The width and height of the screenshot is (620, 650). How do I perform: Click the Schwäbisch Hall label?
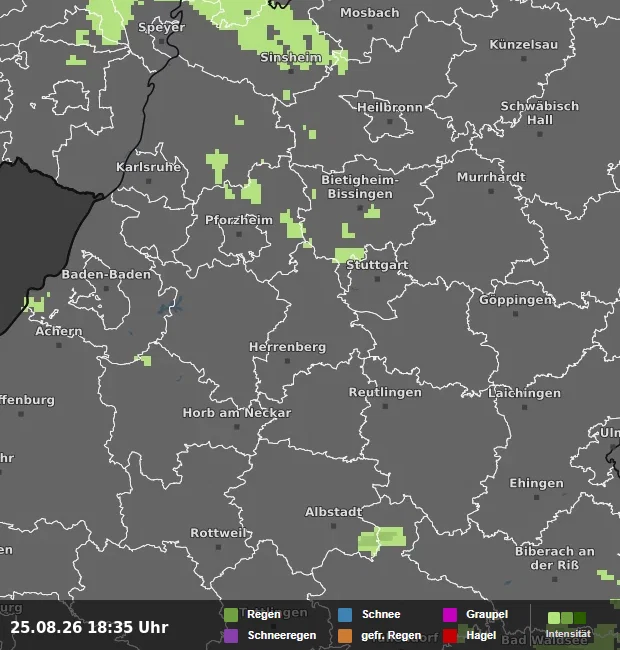pos(540,113)
